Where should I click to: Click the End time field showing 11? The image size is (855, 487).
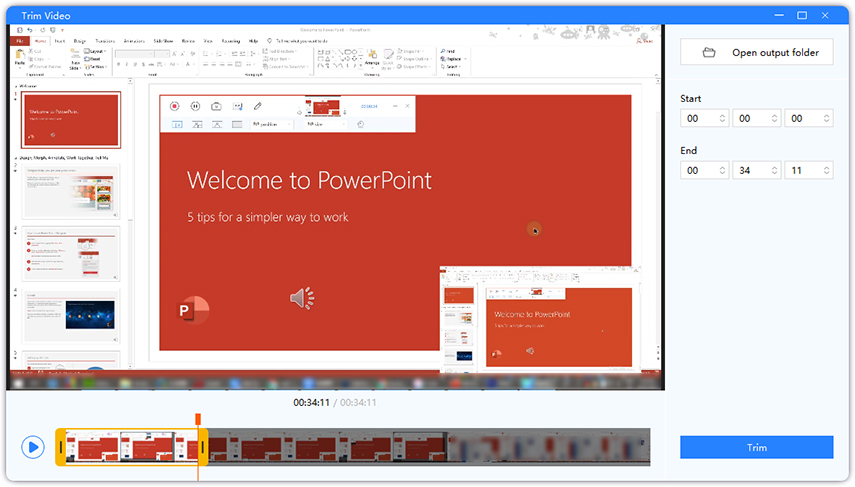tap(809, 171)
